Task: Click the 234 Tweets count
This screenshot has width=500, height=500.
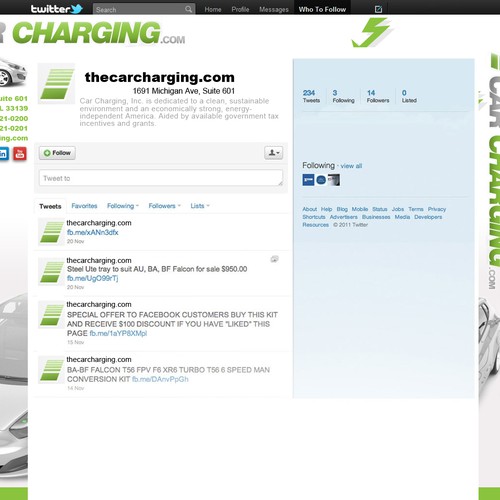Action: pos(311,96)
